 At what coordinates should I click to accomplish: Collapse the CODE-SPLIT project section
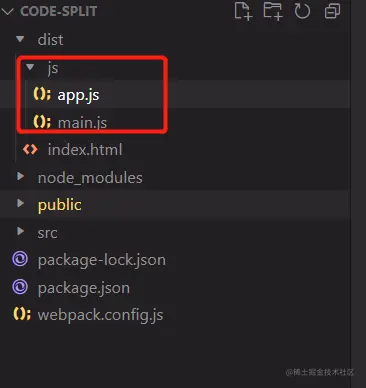pos(7,11)
